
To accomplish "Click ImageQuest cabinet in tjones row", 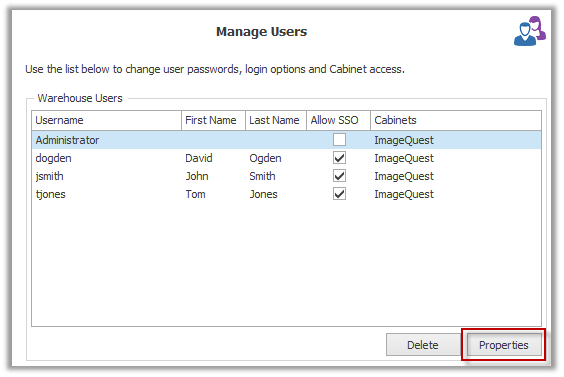I will 404,194.
